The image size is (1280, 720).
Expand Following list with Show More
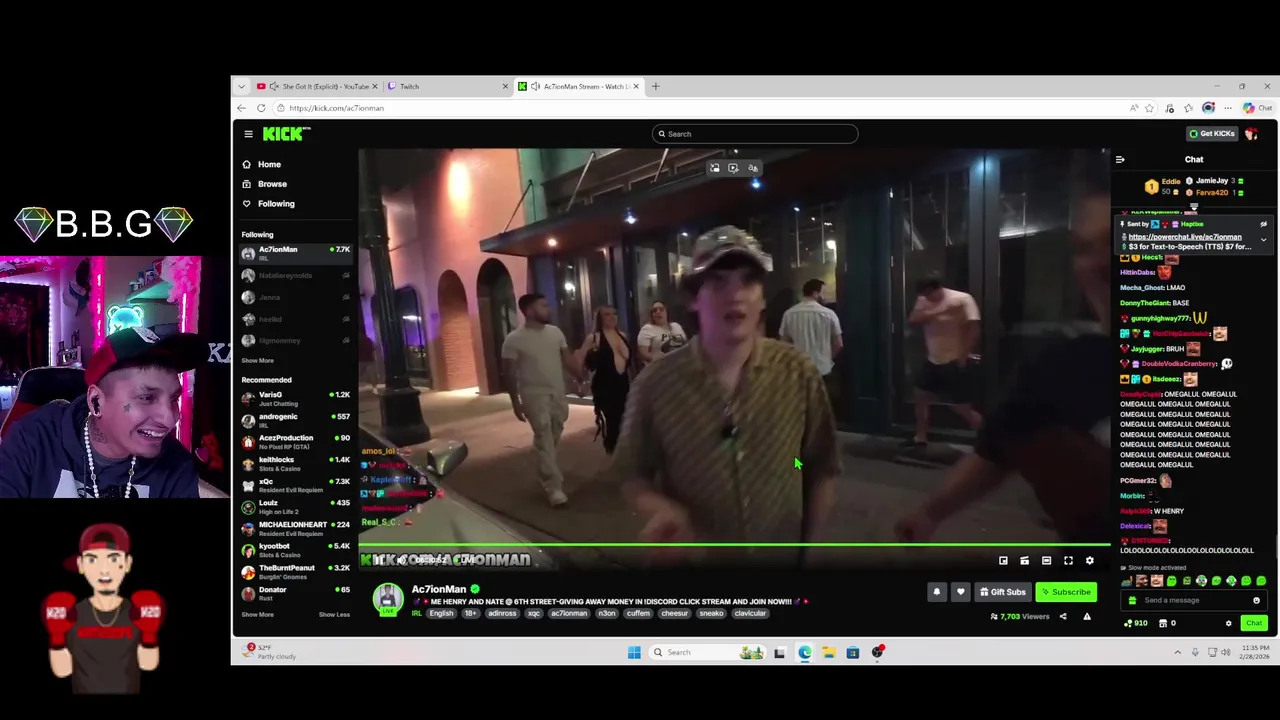coord(257,361)
